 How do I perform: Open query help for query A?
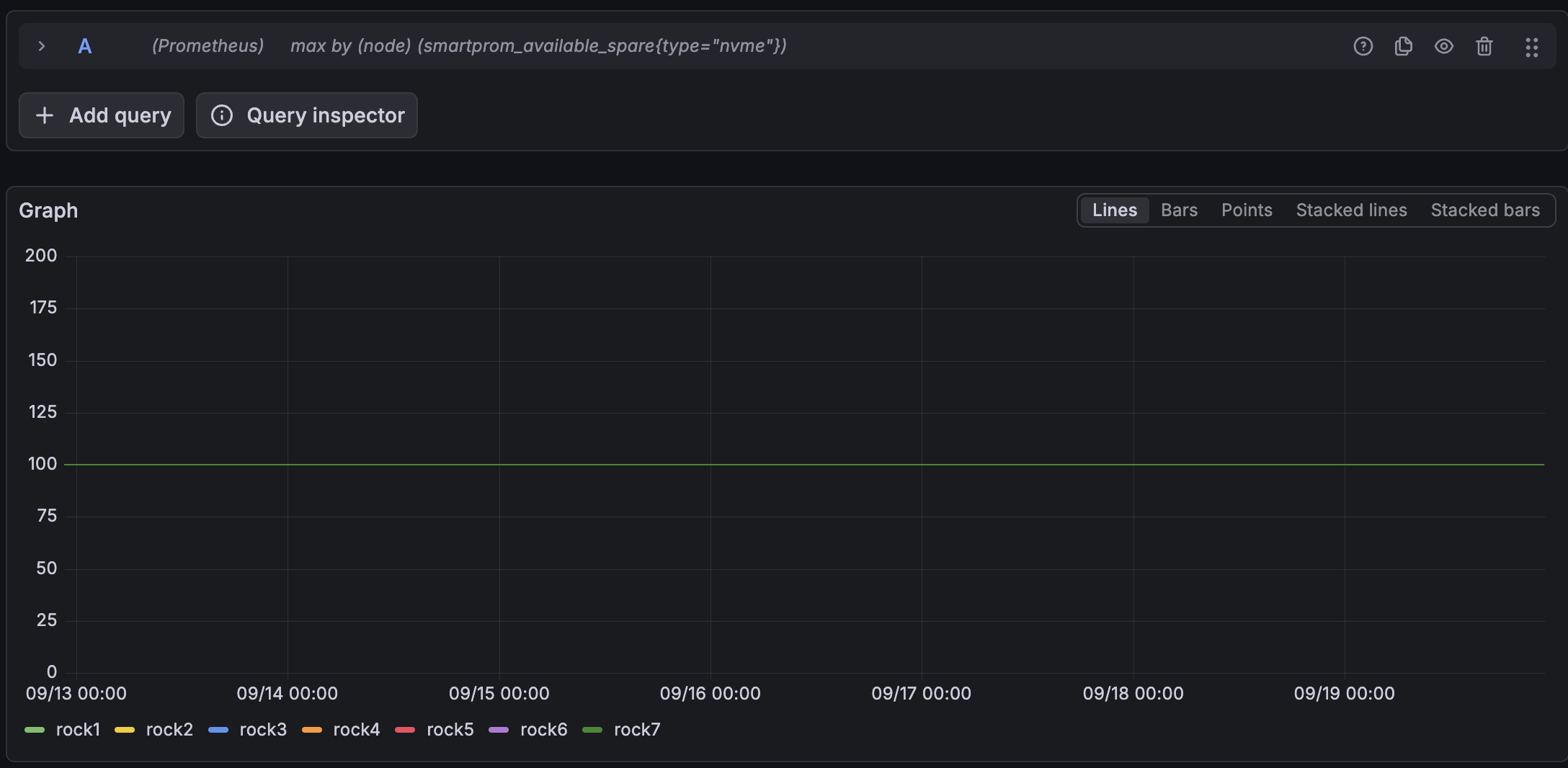tap(1363, 46)
